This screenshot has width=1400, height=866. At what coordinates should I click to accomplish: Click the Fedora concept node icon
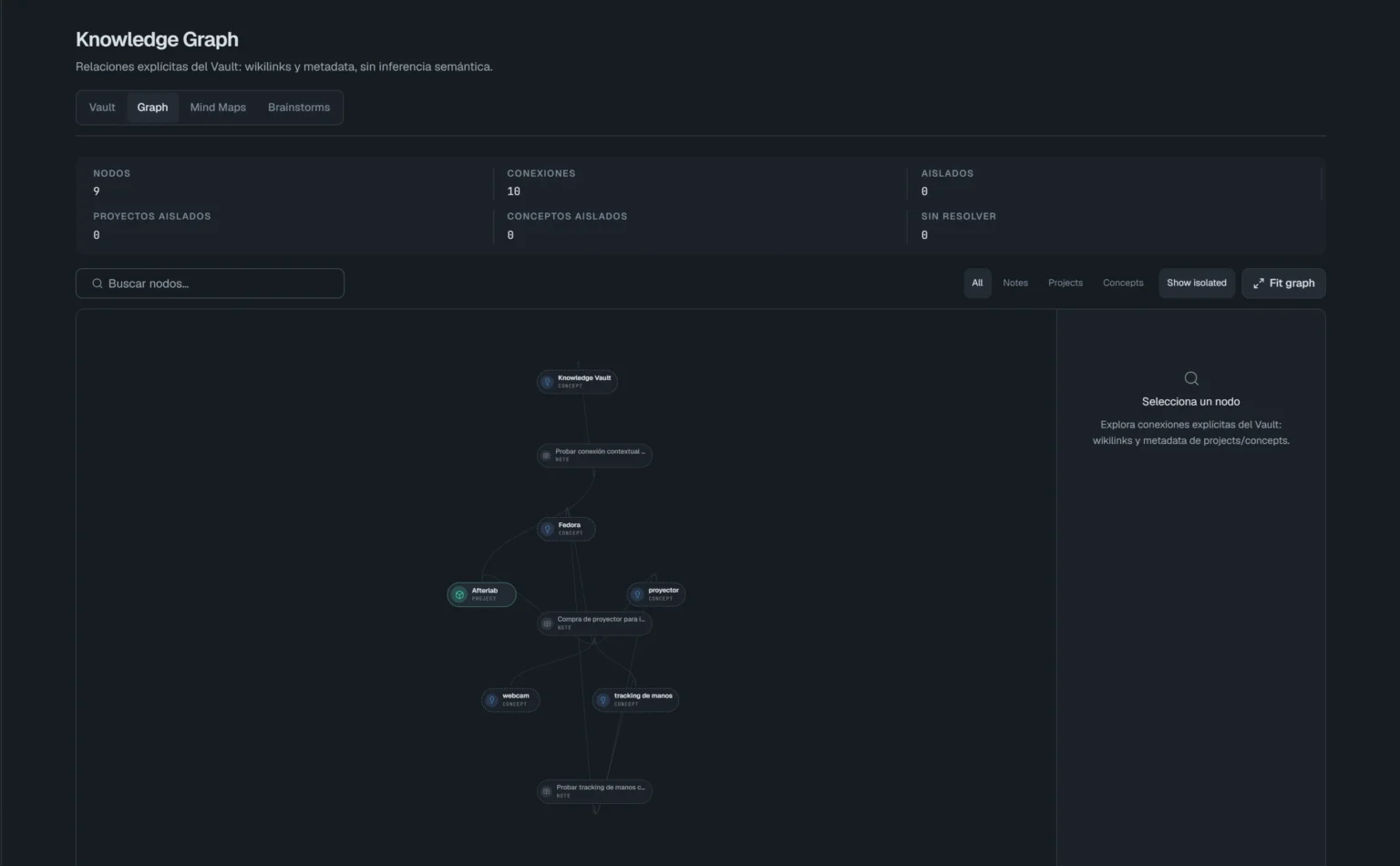click(547, 529)
